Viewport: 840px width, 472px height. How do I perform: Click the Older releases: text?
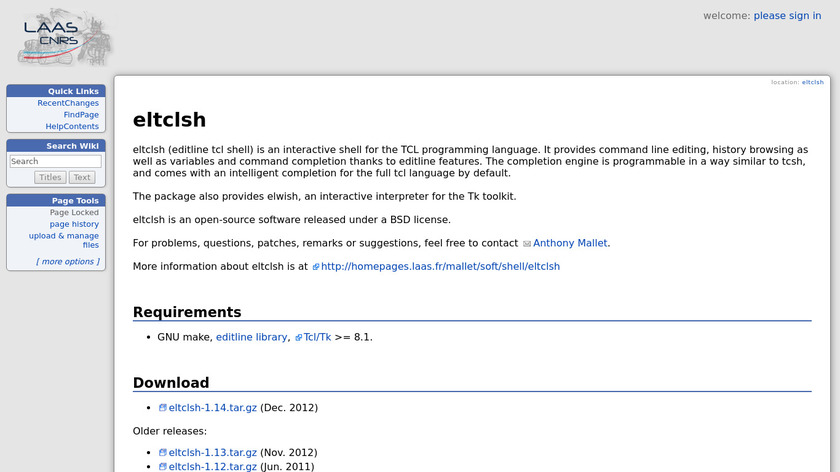tap(170, 431)
